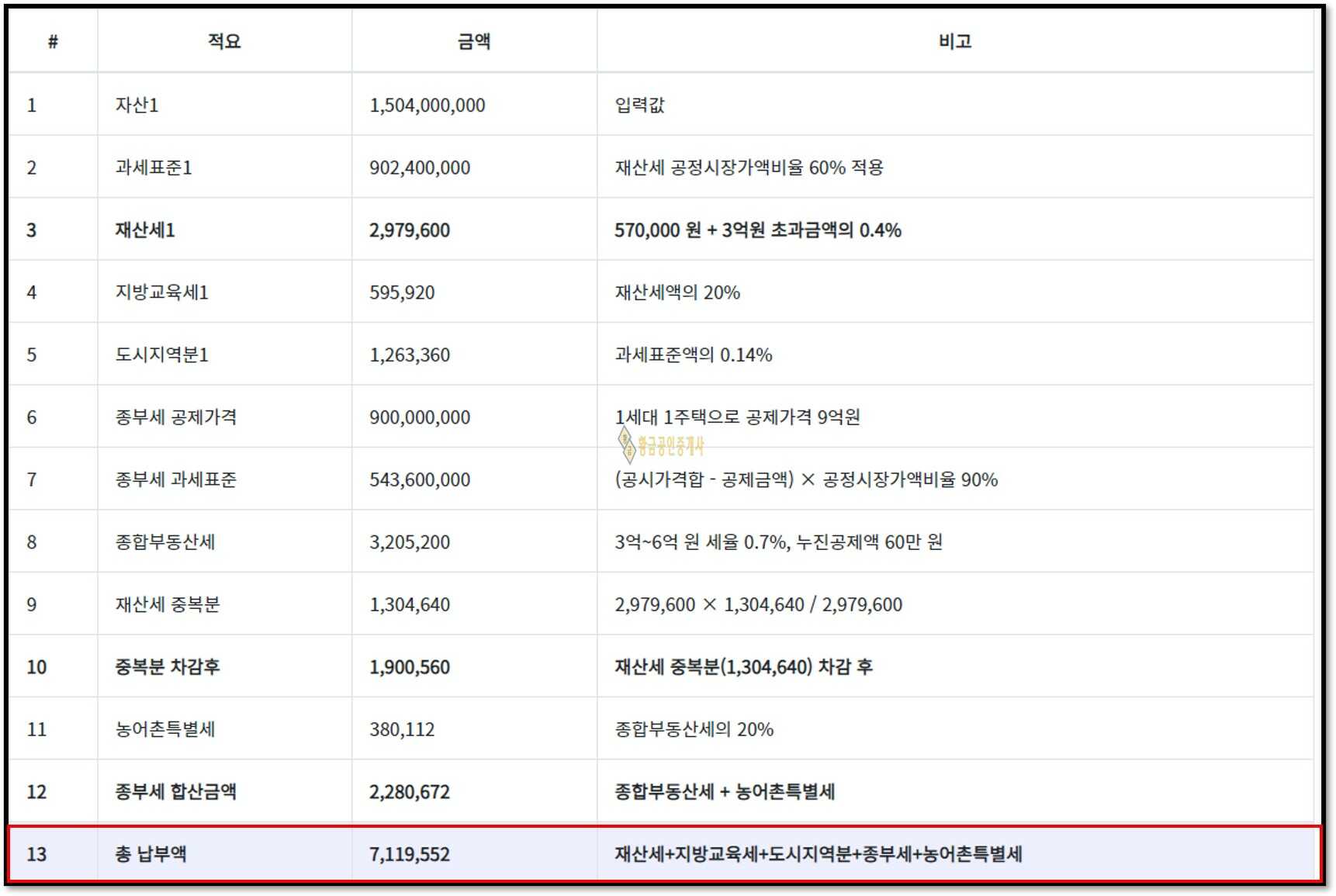Select the amount 3,205,200
Viewport: 1336px width, 896px height.
click(410, 542)
